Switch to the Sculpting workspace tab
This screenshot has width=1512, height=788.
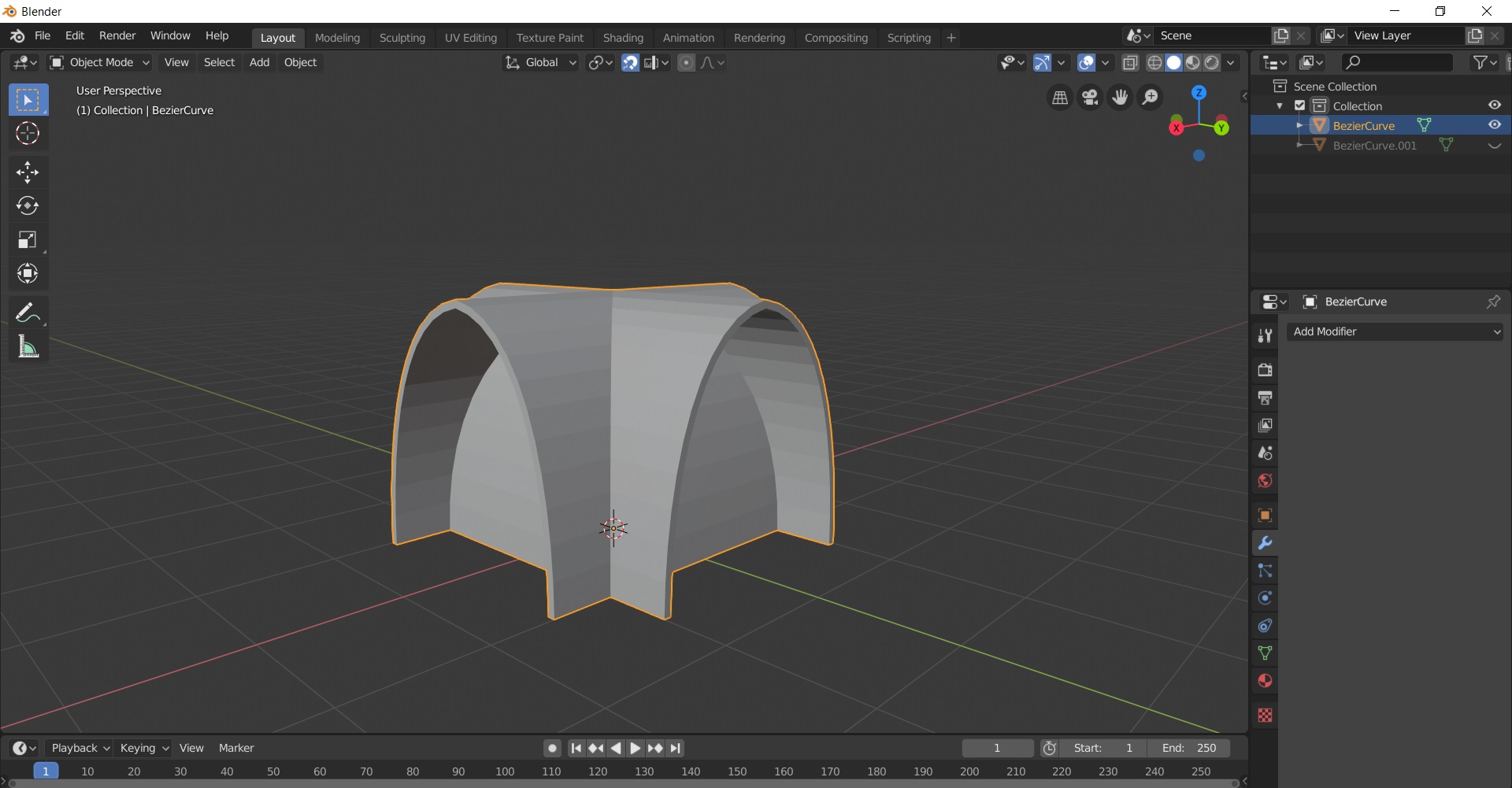tap(402, 38)
